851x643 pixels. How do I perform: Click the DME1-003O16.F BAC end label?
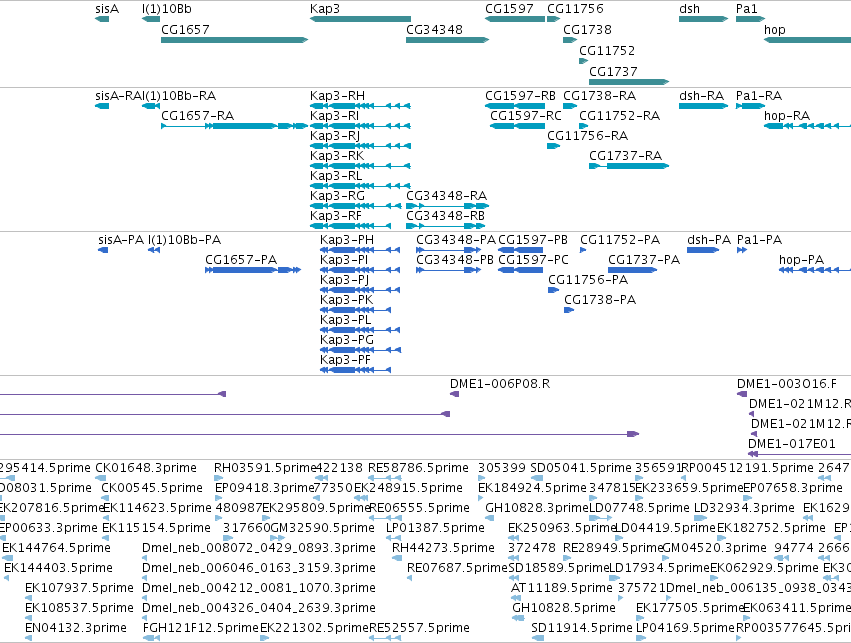coord(787,384)
